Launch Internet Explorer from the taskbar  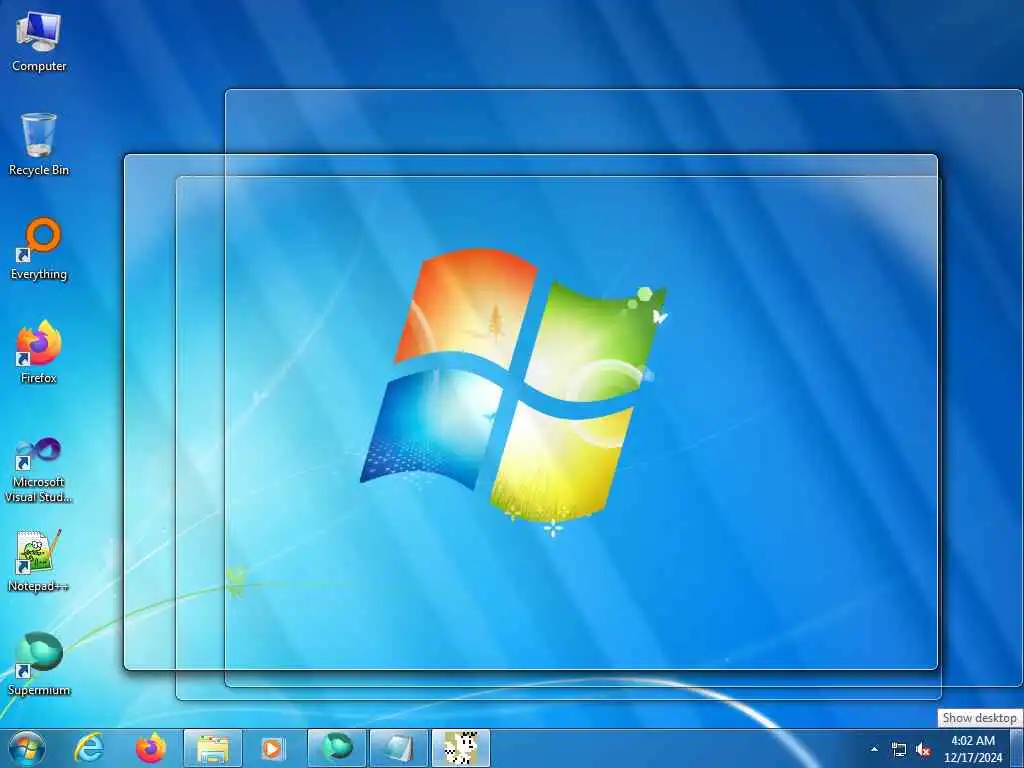point(89,748)
